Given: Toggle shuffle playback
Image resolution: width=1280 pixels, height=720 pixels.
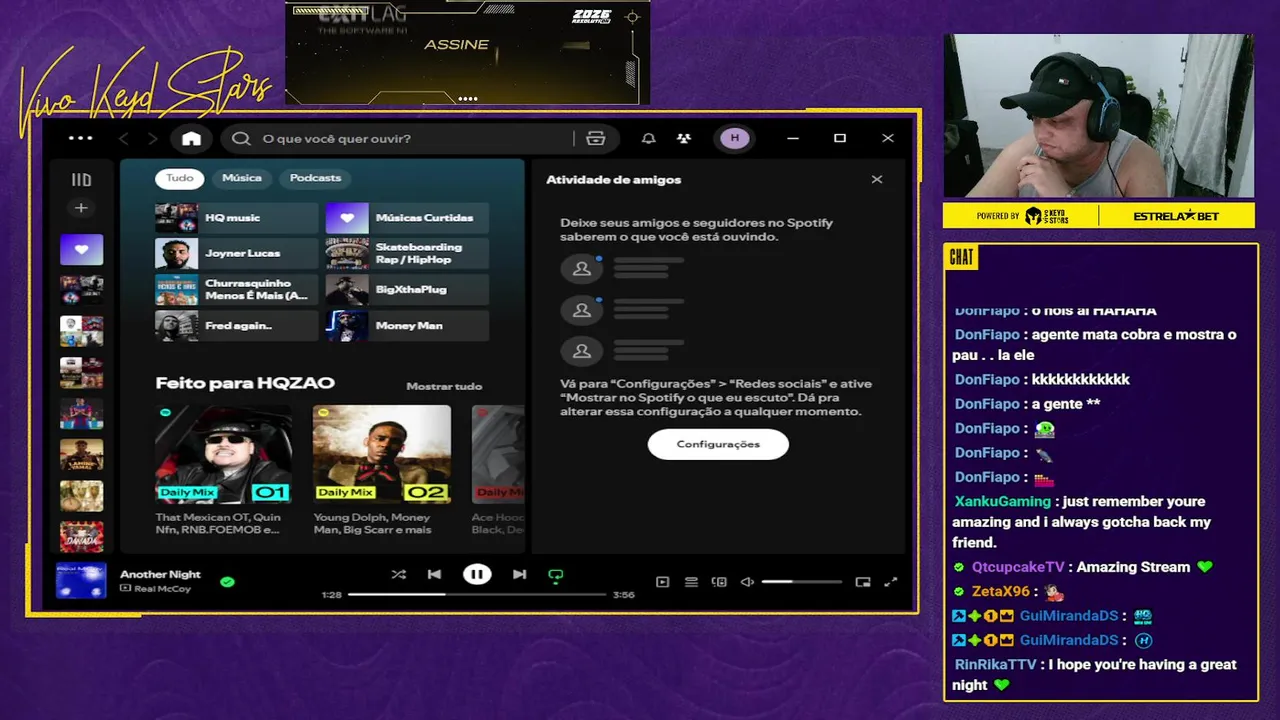Looking at the screenshot, I should point(399,574).
